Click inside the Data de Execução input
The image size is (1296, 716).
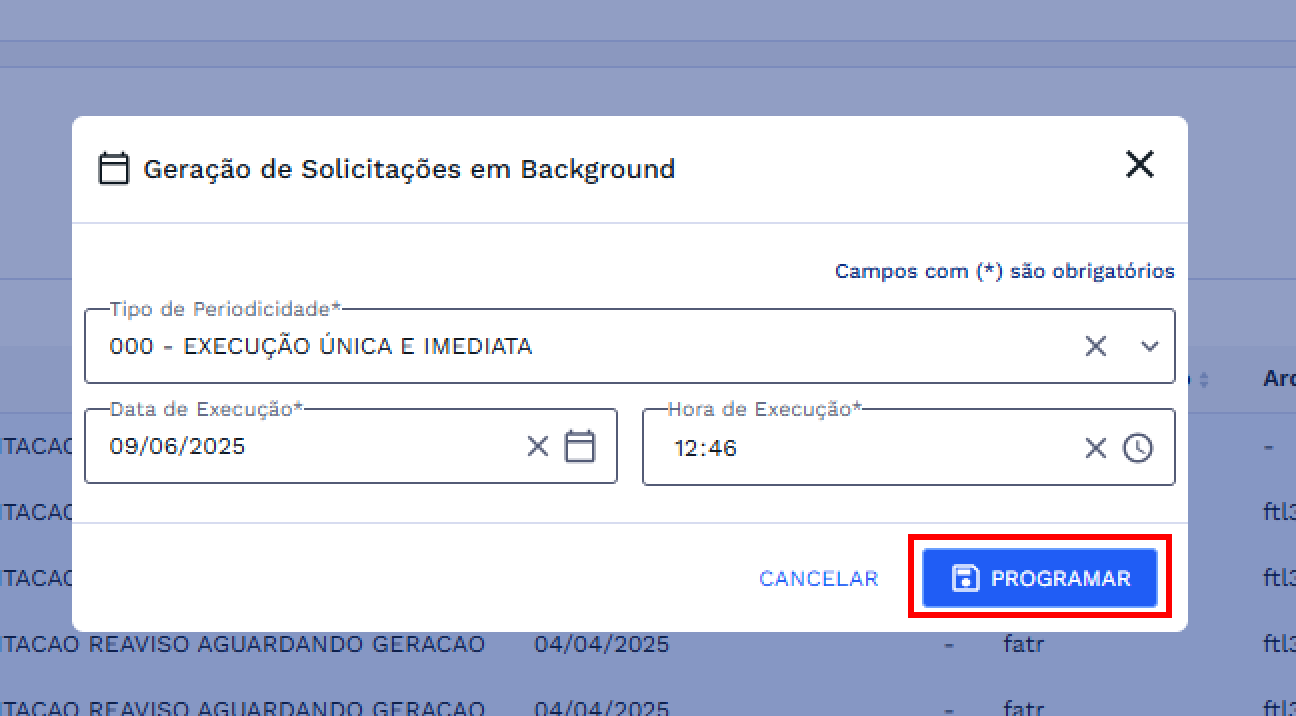[x=300, y=447]
